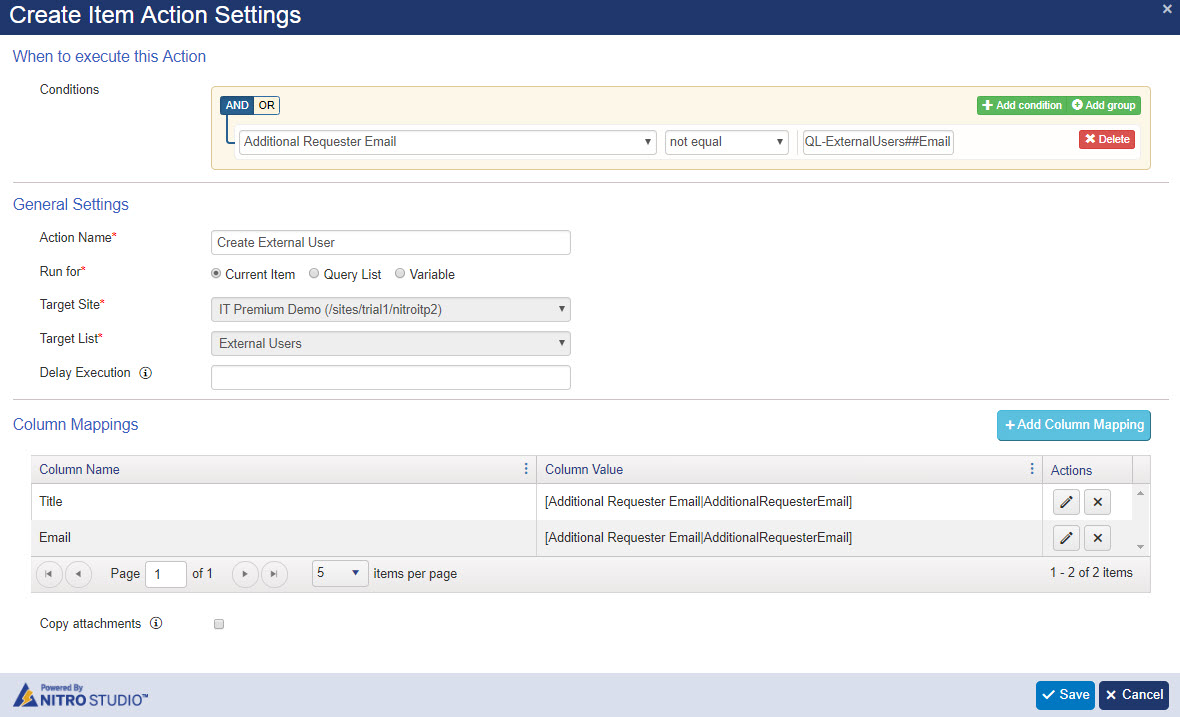
Task: Open Target List dropdown
Action: point(391,344)
